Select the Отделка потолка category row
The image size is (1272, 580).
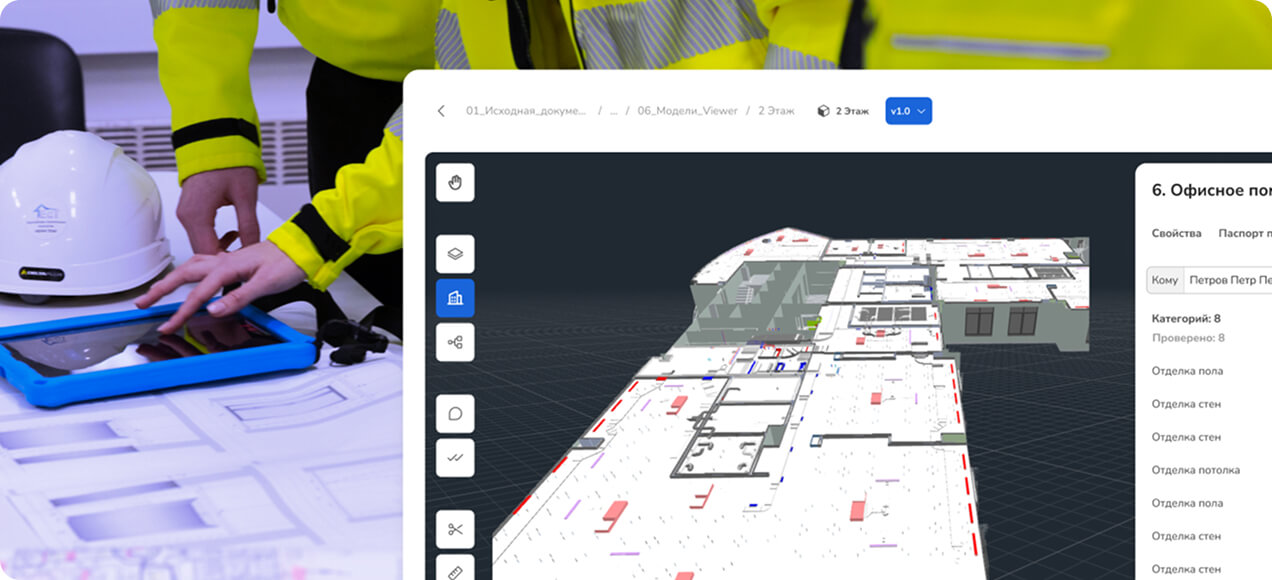click(1196, 470)
